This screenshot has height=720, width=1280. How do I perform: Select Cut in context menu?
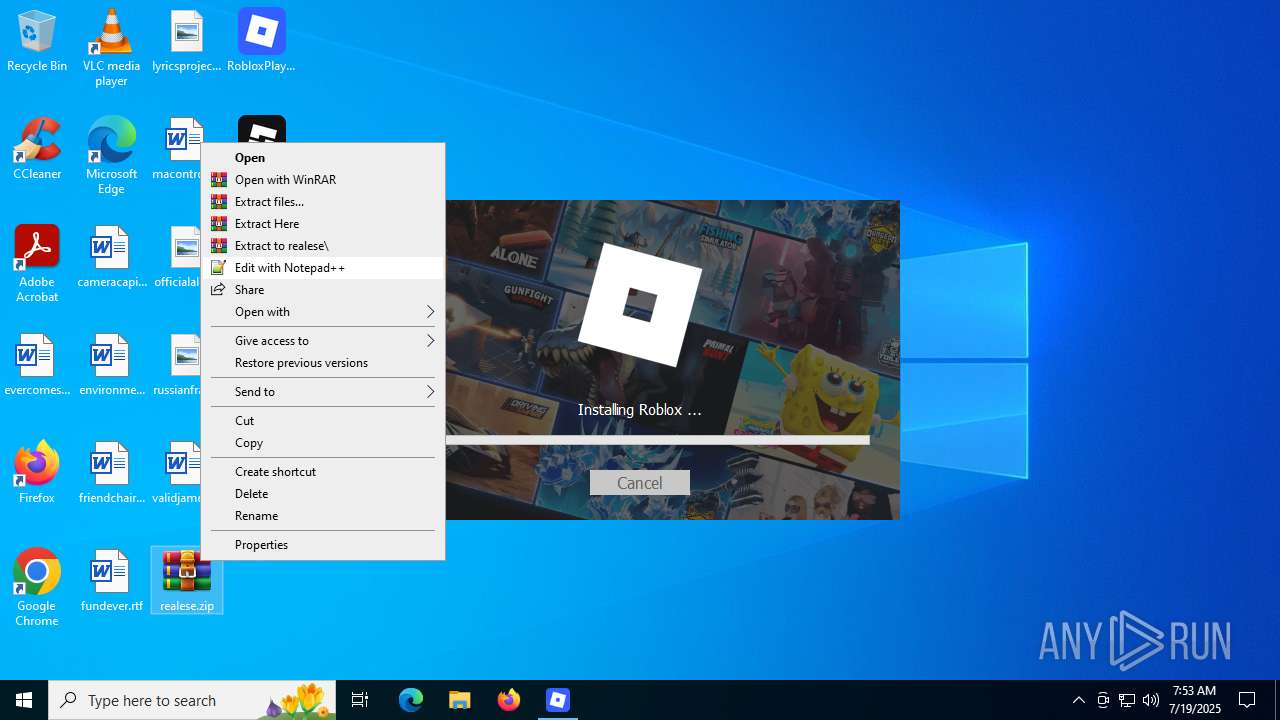[323, 421]
